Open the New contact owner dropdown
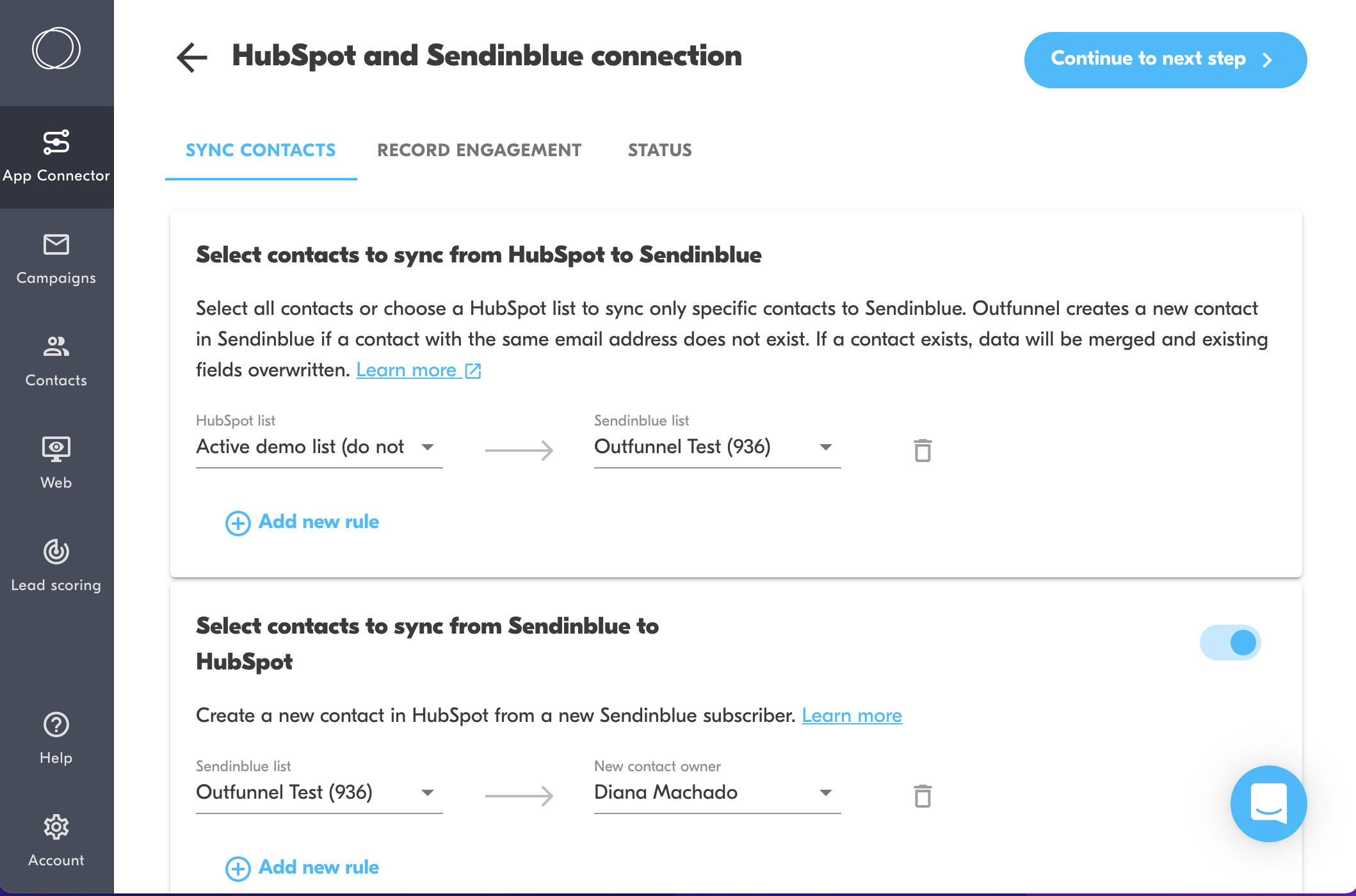The width and height of the screenshot is (1356, 896). (x=717, y=792)
